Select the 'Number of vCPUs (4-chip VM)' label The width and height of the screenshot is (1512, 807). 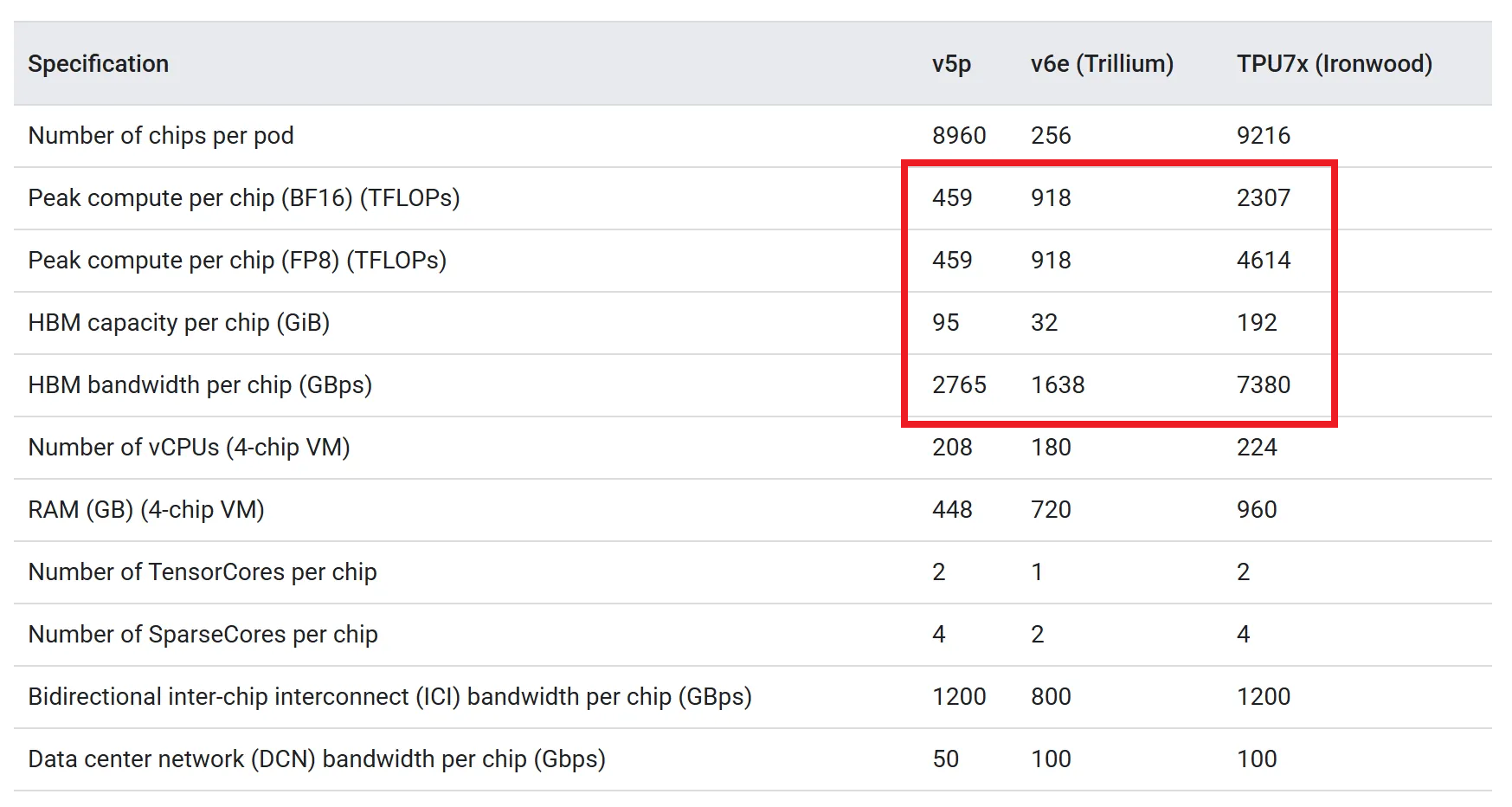point(189,448)
